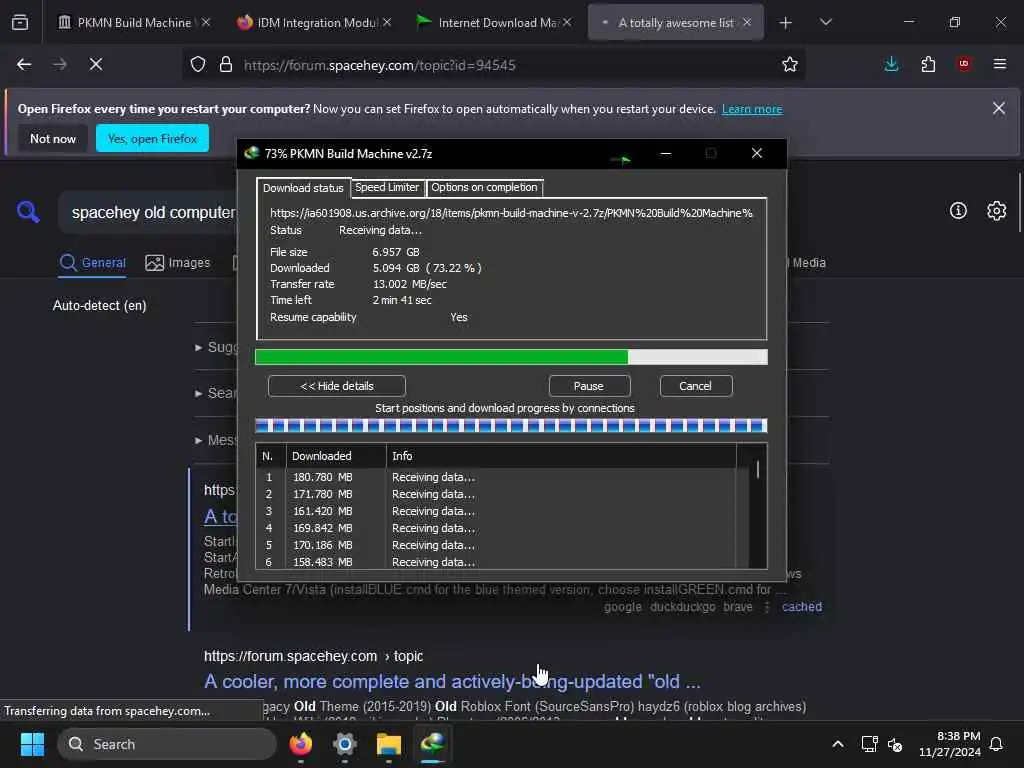Open the Windows Start menu

coord(32,744)
